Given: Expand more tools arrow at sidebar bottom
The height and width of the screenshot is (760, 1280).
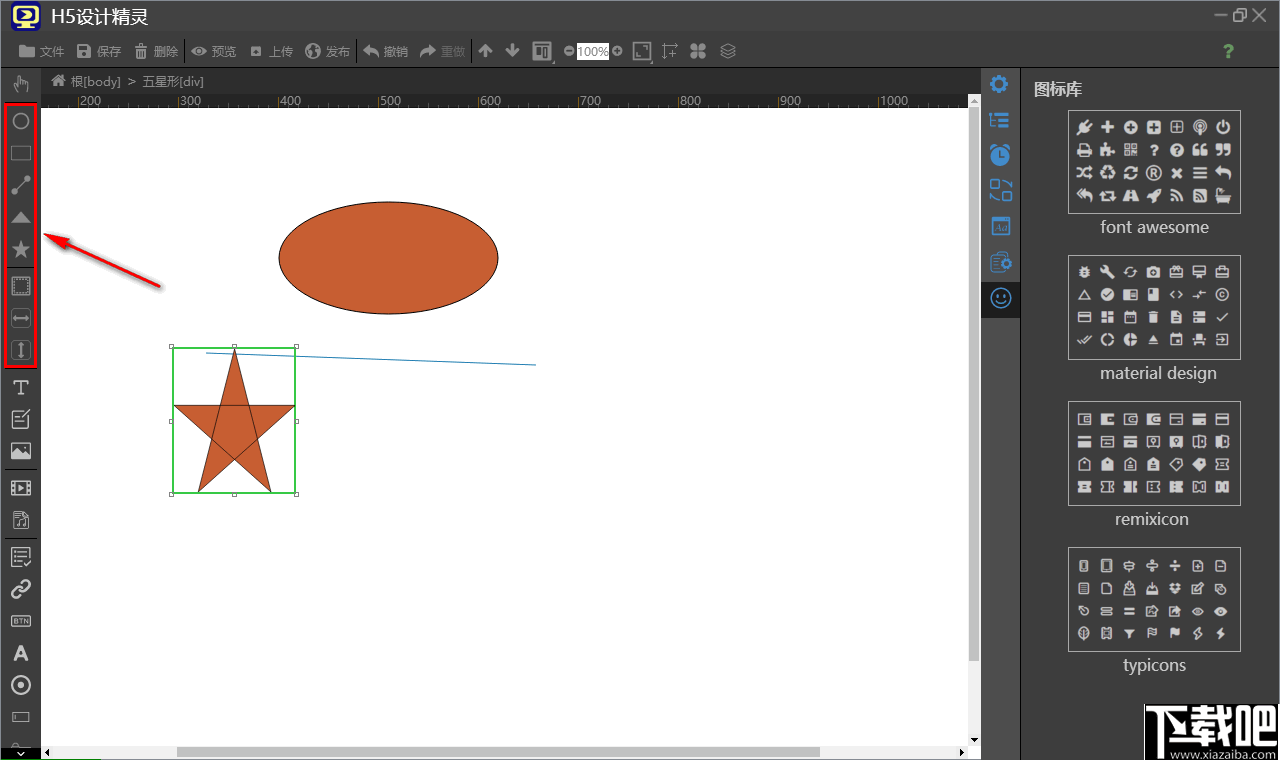Looking at the screenshot, I should pyautogui.click(x=20, y=752).
